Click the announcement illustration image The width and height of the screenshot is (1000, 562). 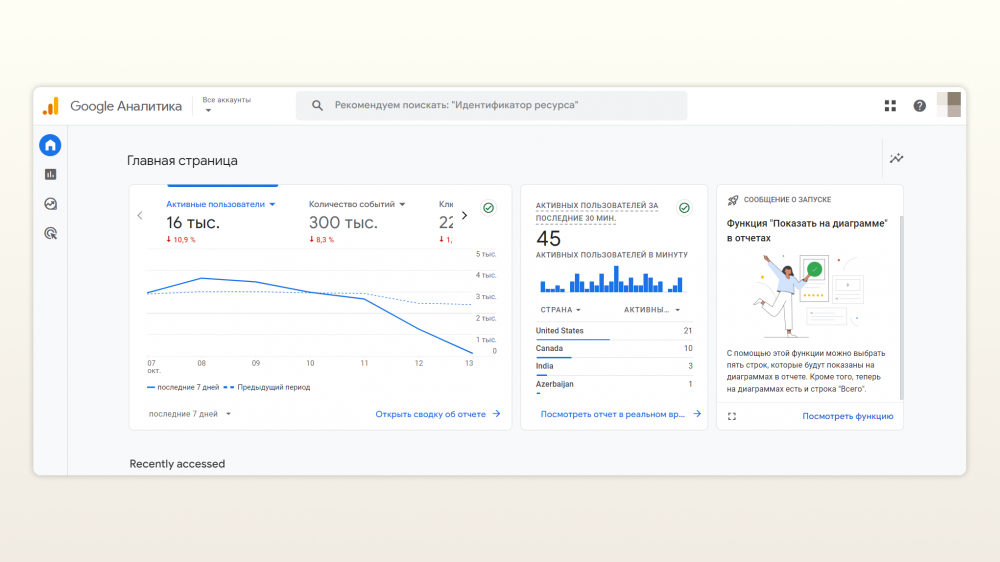(808, 295)
